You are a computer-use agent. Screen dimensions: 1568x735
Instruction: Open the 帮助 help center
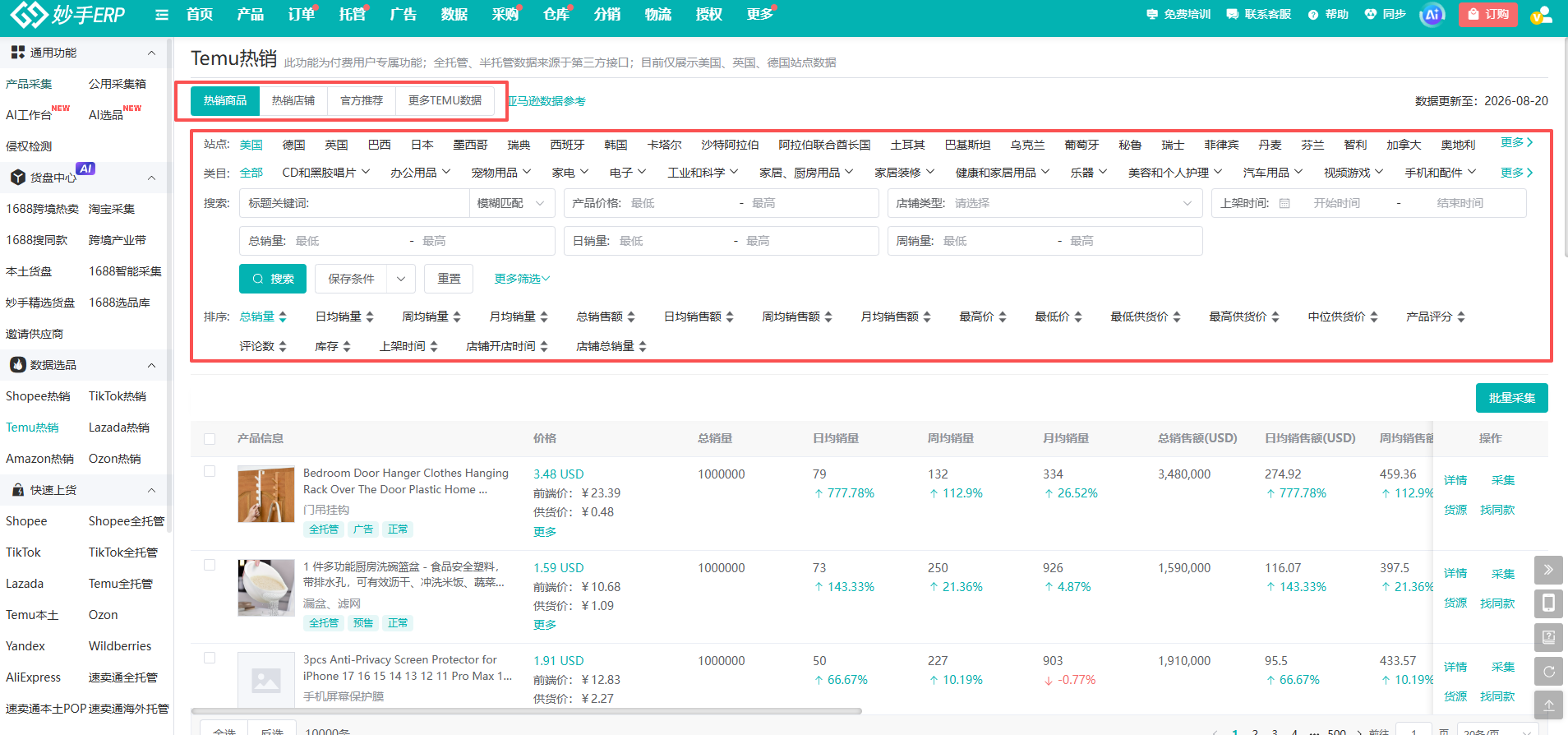(1328, 14)
